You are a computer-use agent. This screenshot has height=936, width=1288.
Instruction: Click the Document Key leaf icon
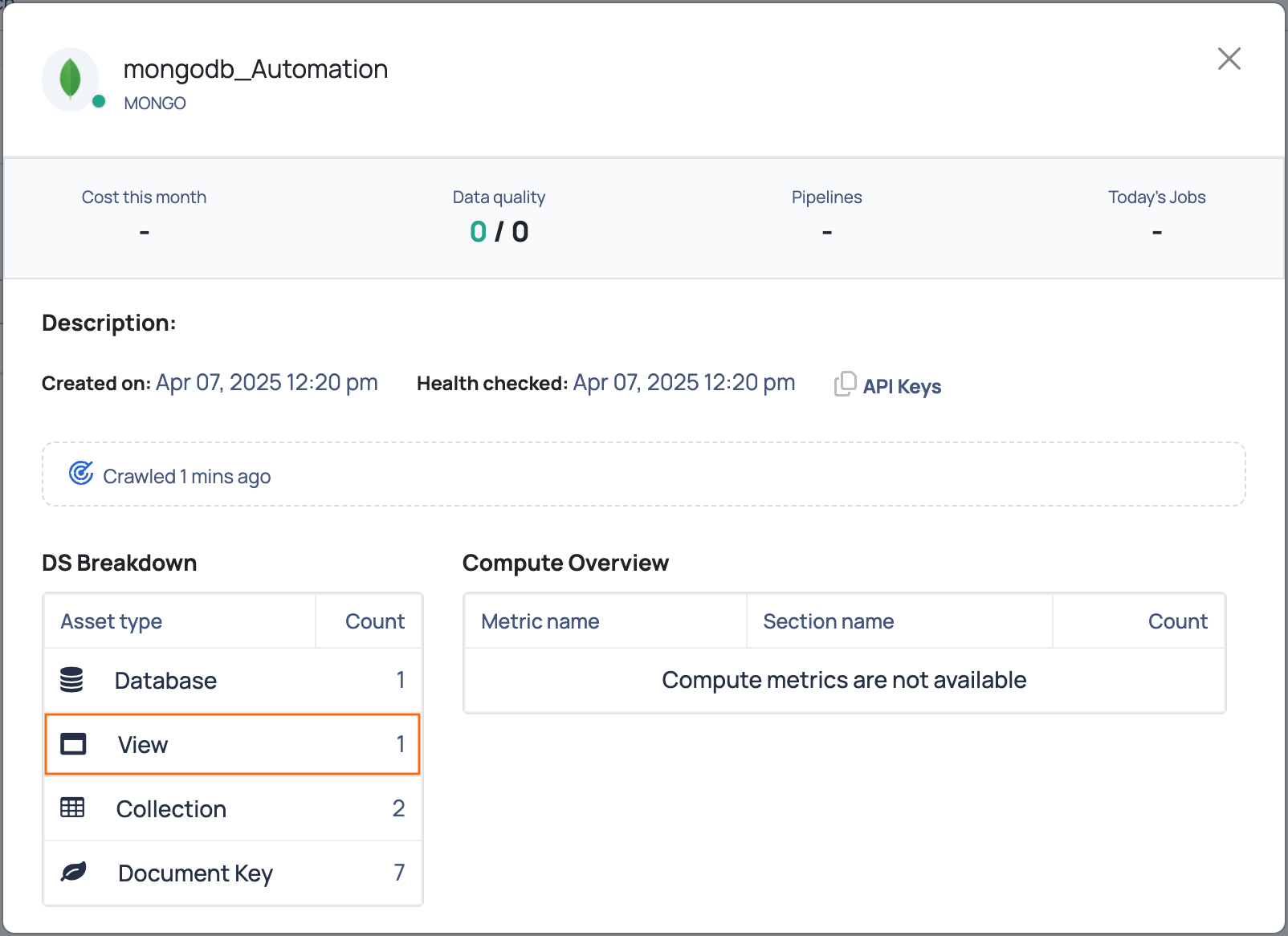(73, 872)
